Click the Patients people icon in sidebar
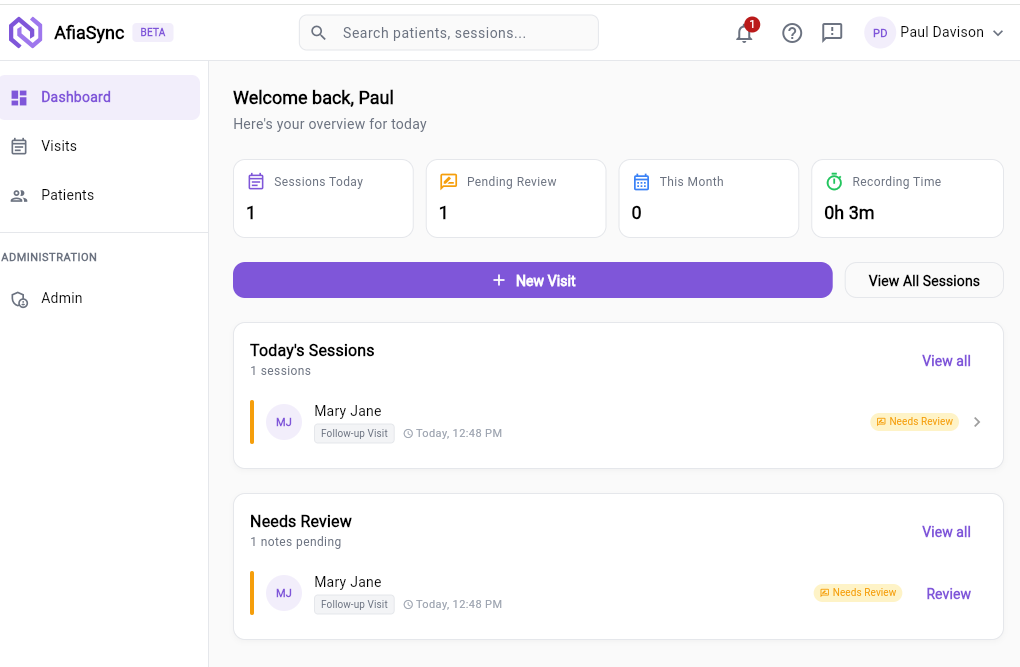 pyautogui.click(x=20, y=195)
